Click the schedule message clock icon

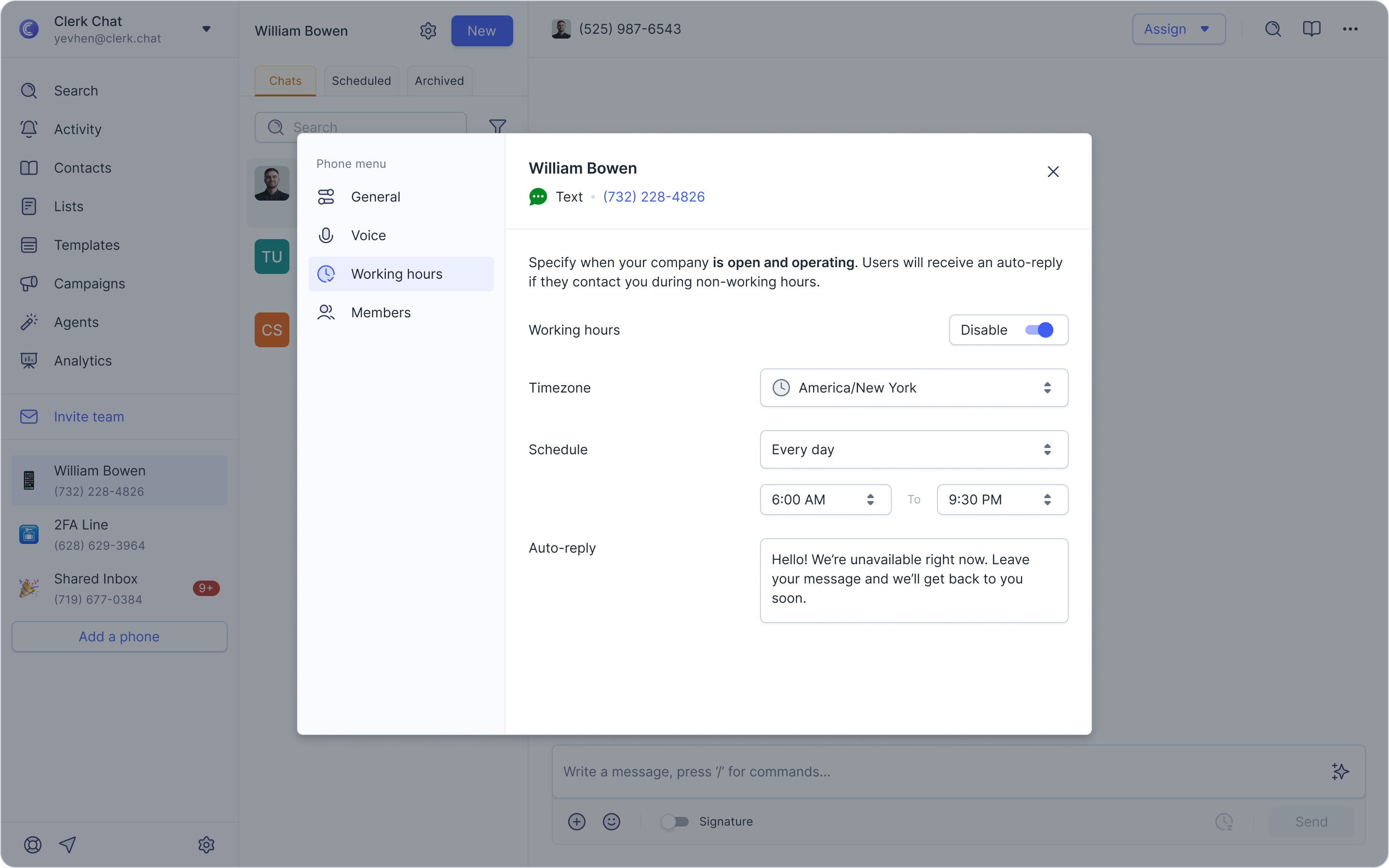pyautogui.click(x=1224, y=822)
